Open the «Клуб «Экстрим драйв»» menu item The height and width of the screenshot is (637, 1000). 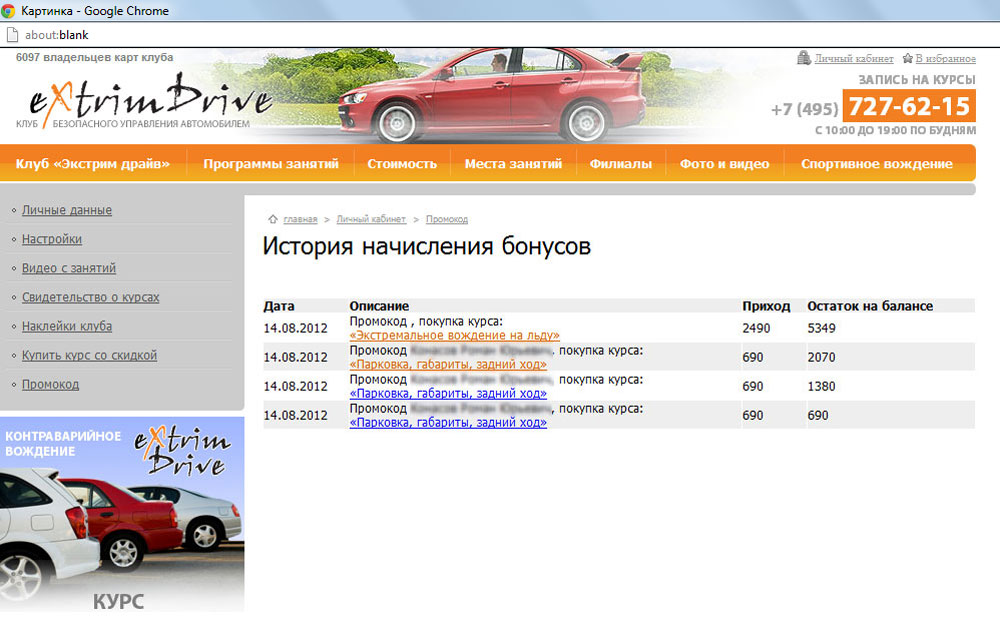93,164
